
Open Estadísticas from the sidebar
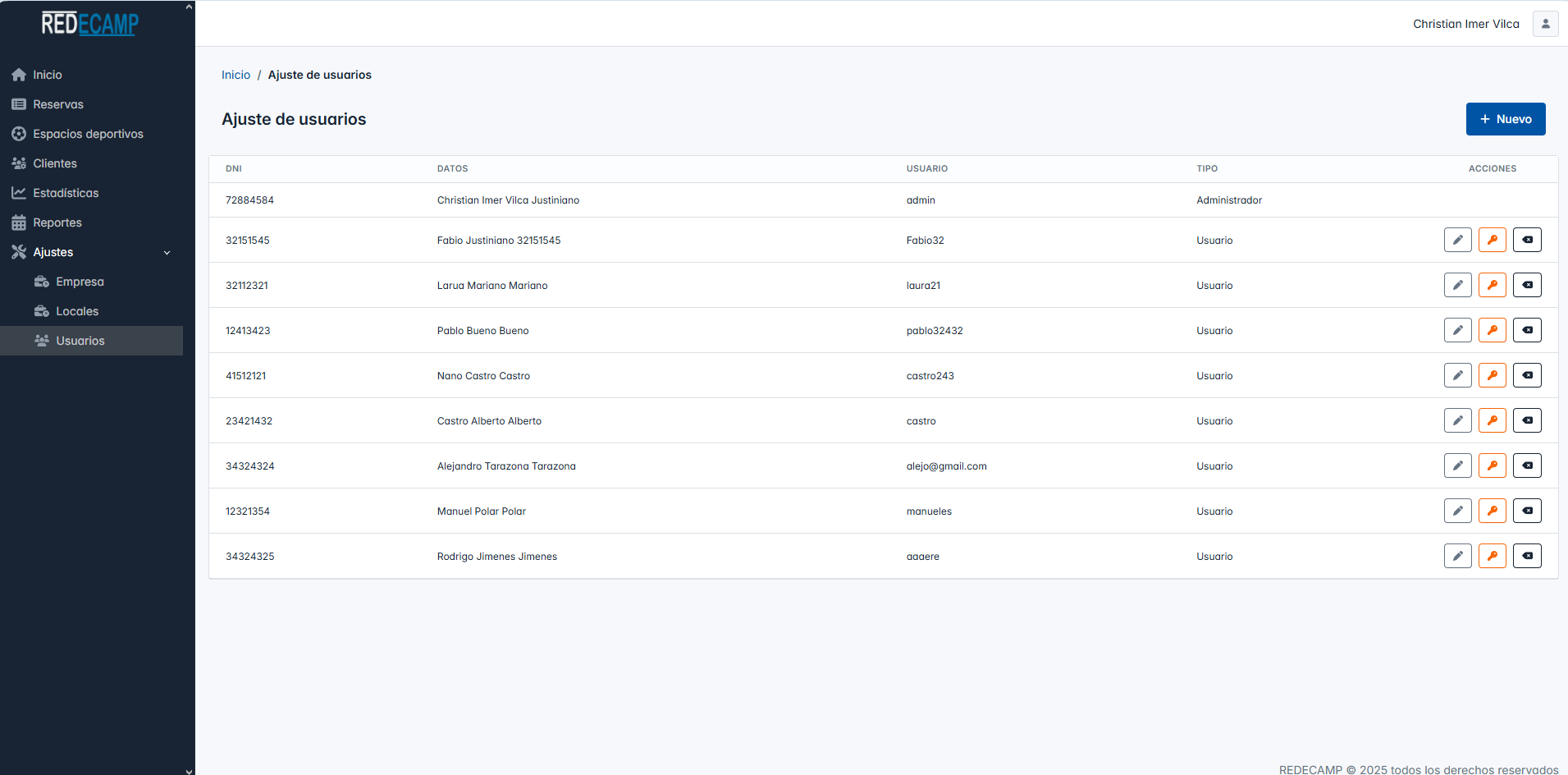(x=66, y=193)
